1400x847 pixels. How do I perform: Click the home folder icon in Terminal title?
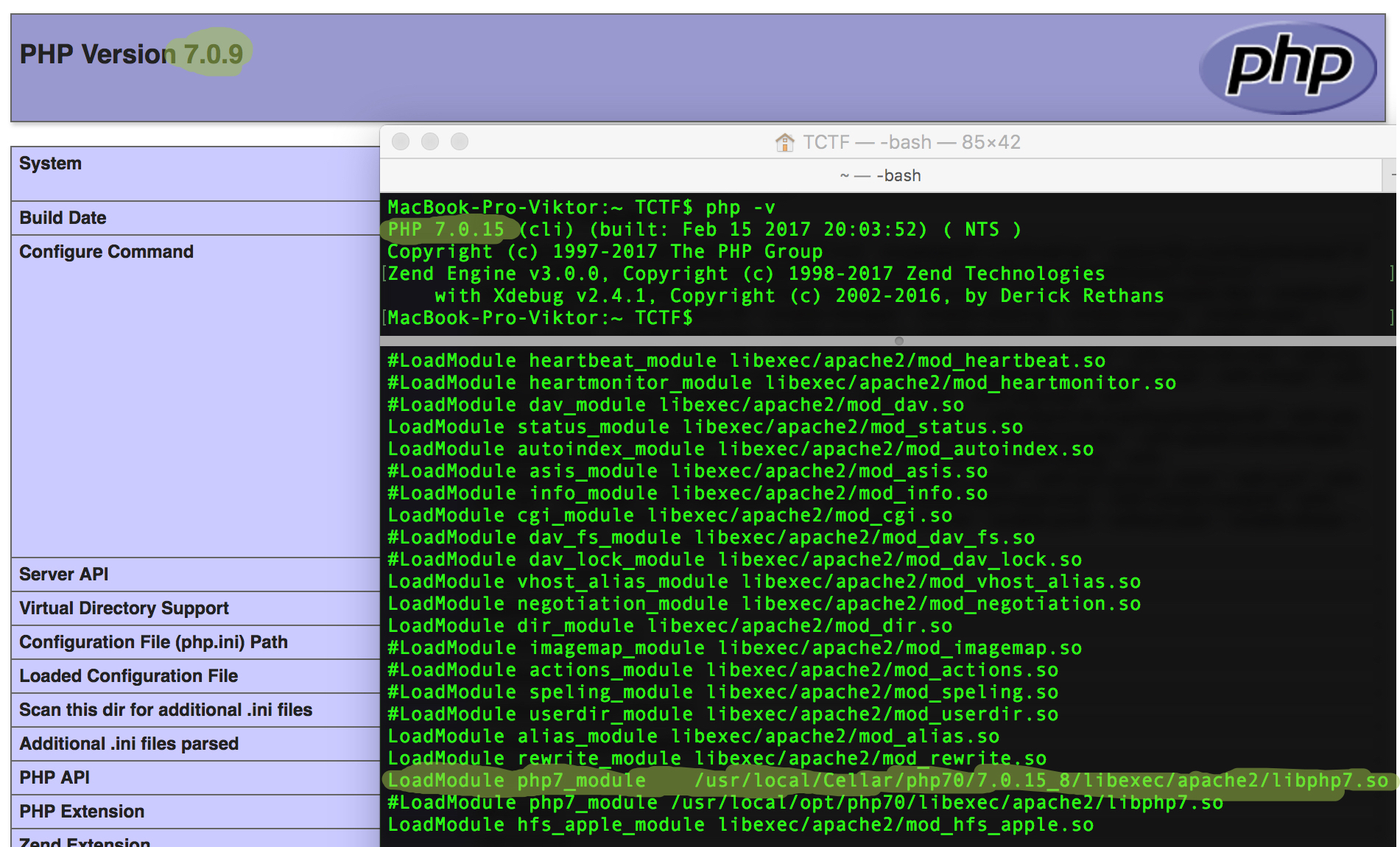785,142
